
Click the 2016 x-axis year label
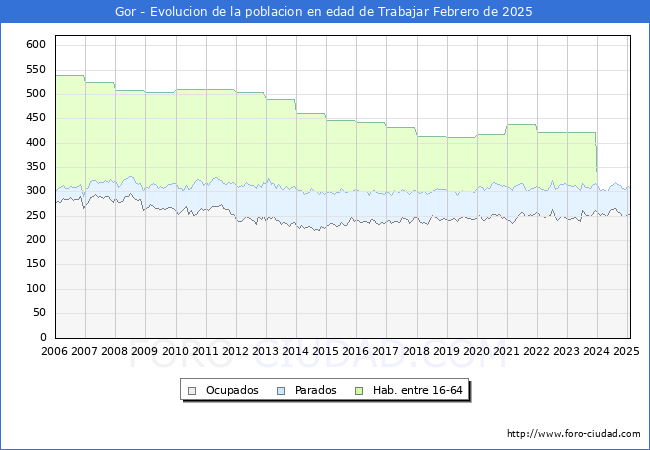355,351
